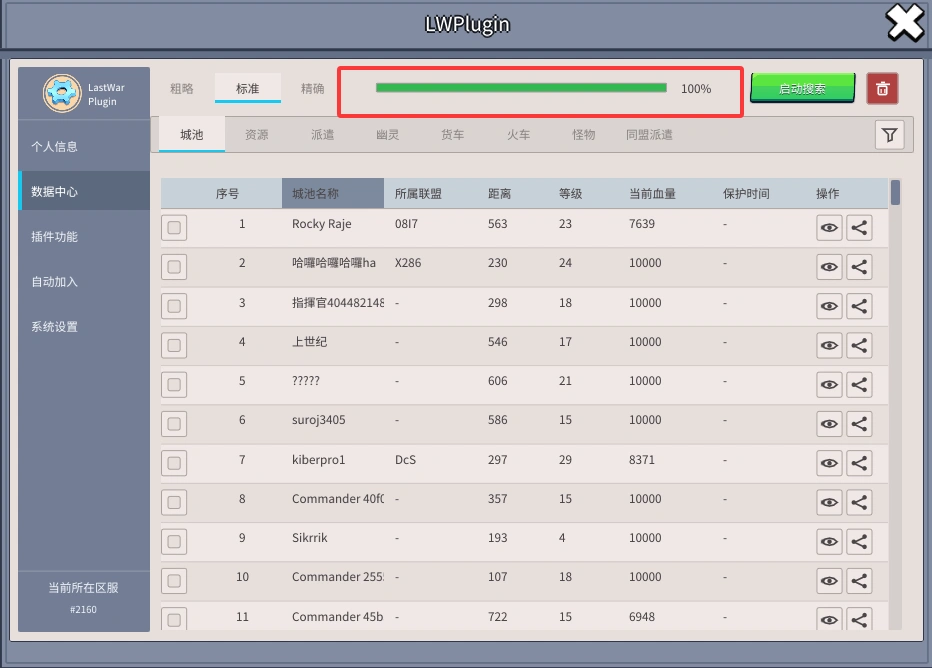View row 2 with alliance X286
Image resolution: width=932 pixels, height=668 pixels.
click(829, 267)
